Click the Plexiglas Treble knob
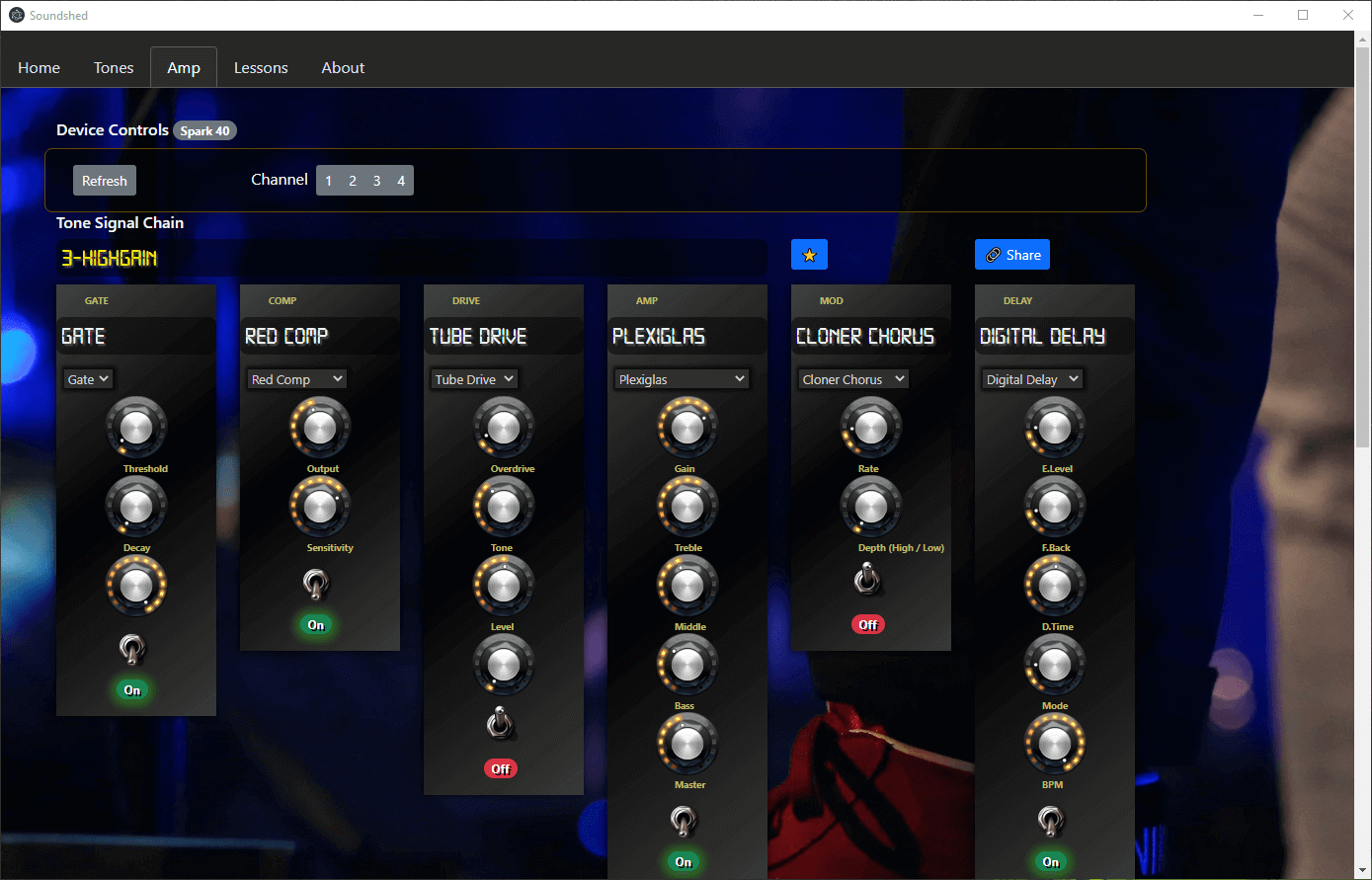 point(687,506)
